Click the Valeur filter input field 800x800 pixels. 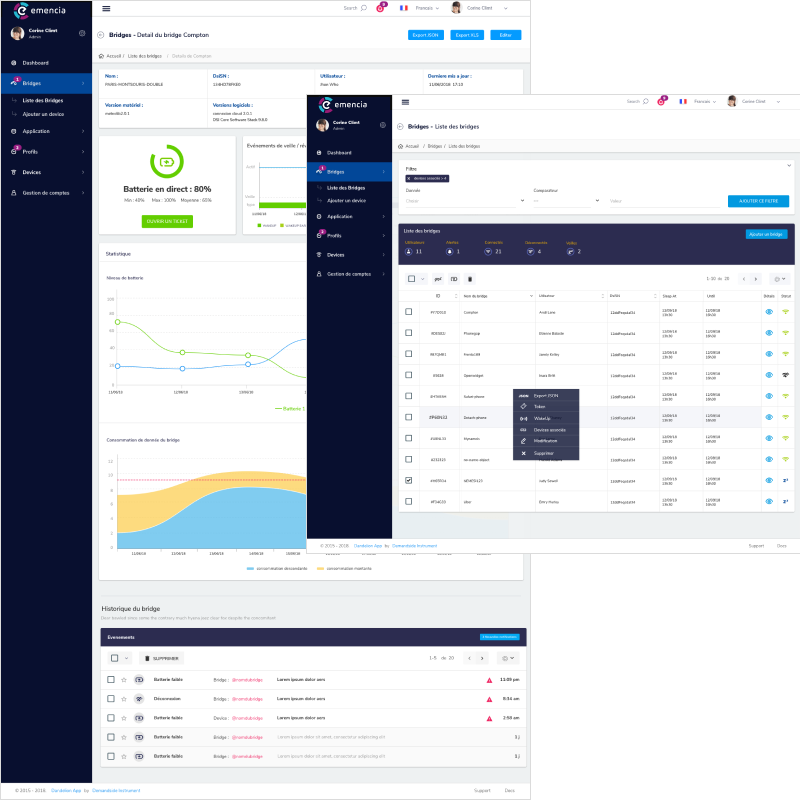point(664,201)
